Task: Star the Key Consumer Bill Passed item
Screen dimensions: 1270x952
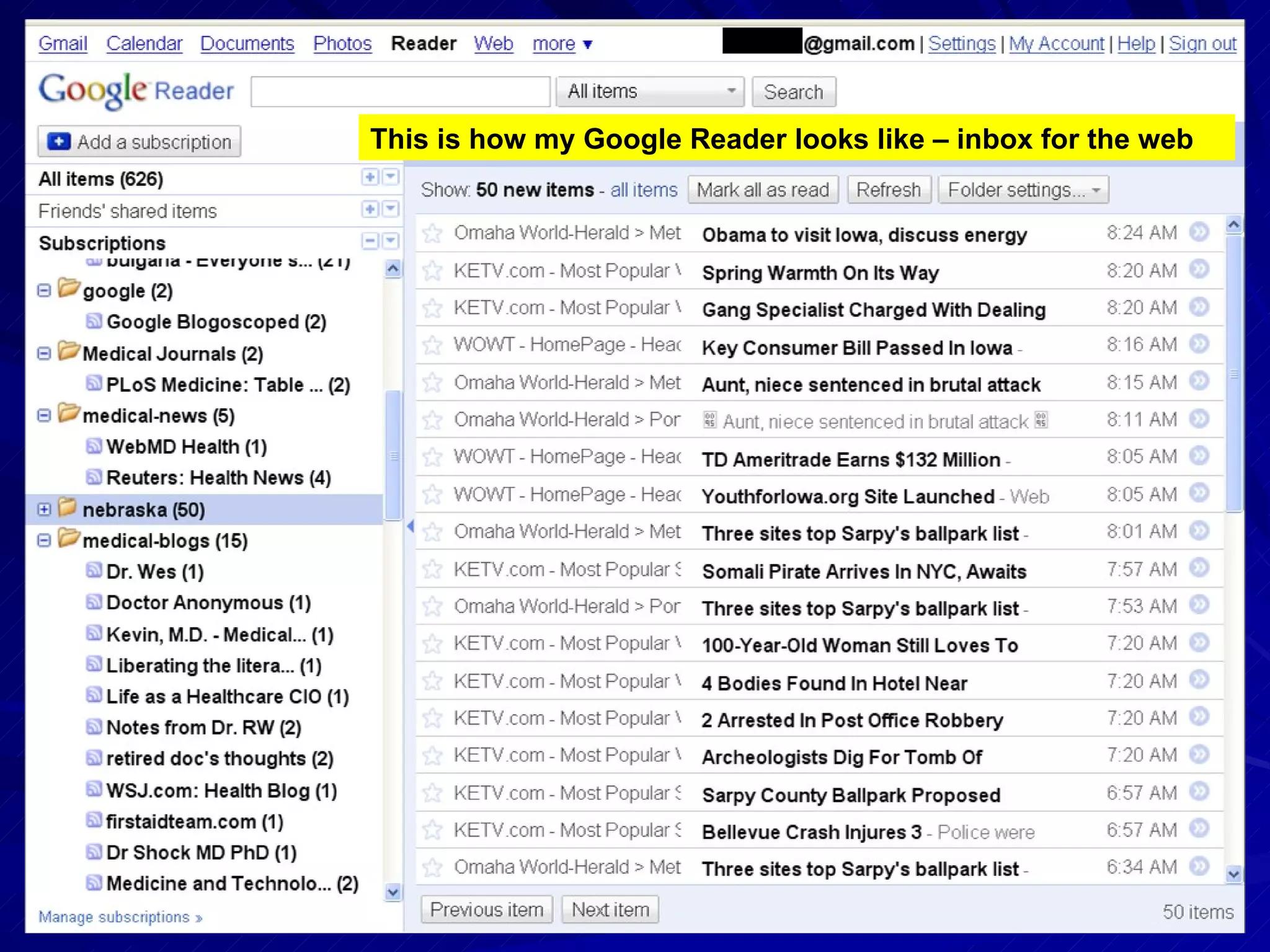Action: tap(432, 345)
